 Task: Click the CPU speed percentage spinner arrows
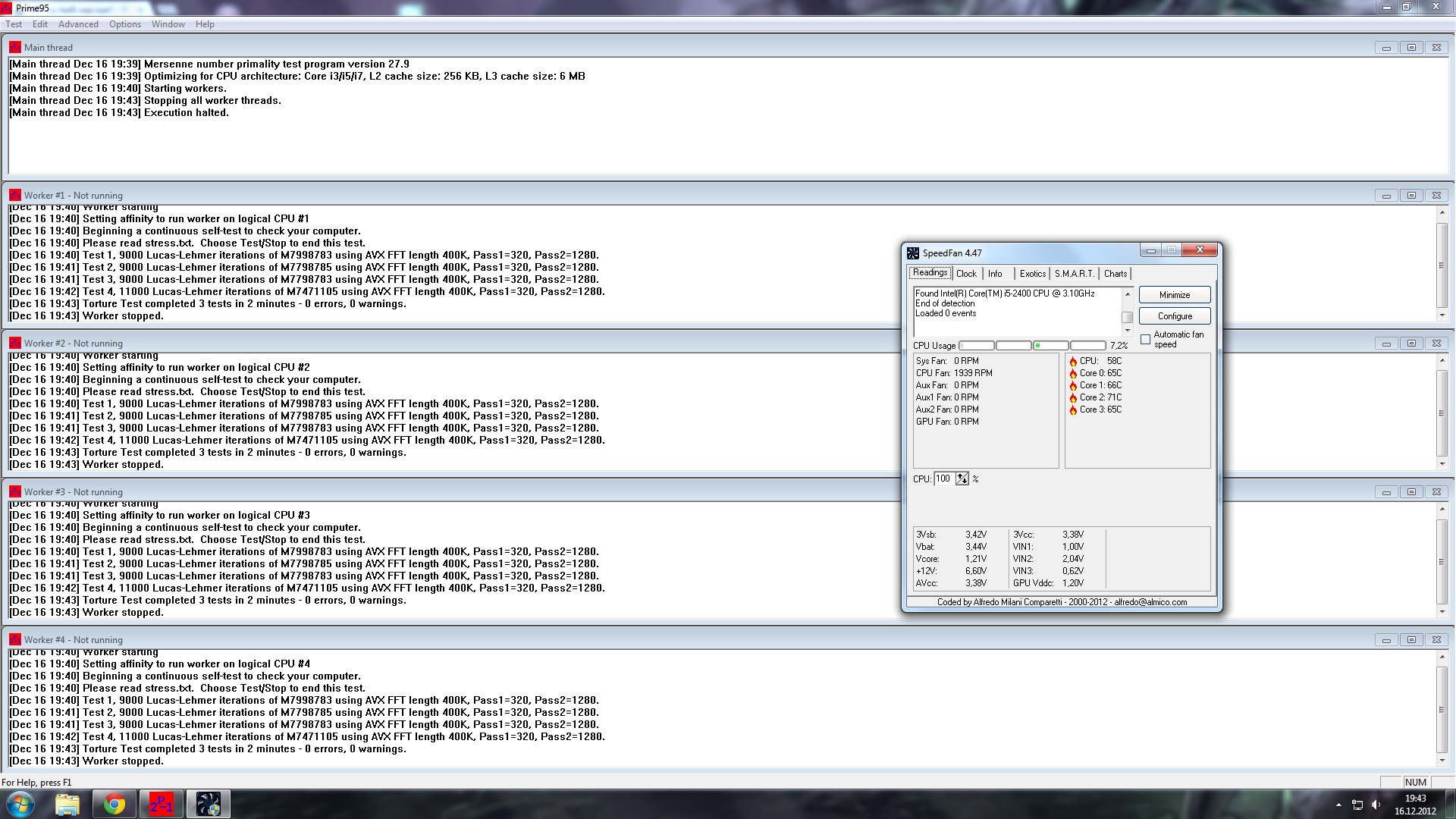(962, 479)
